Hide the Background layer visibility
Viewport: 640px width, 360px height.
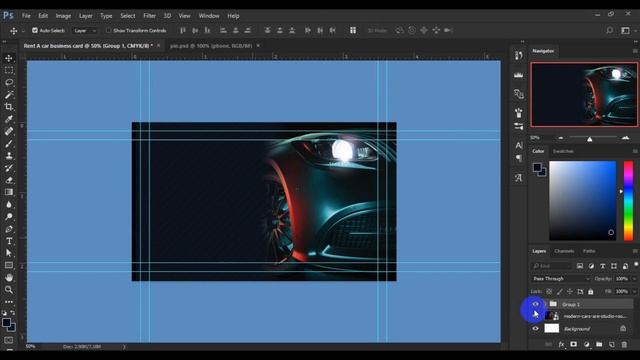tap(535, 329)
